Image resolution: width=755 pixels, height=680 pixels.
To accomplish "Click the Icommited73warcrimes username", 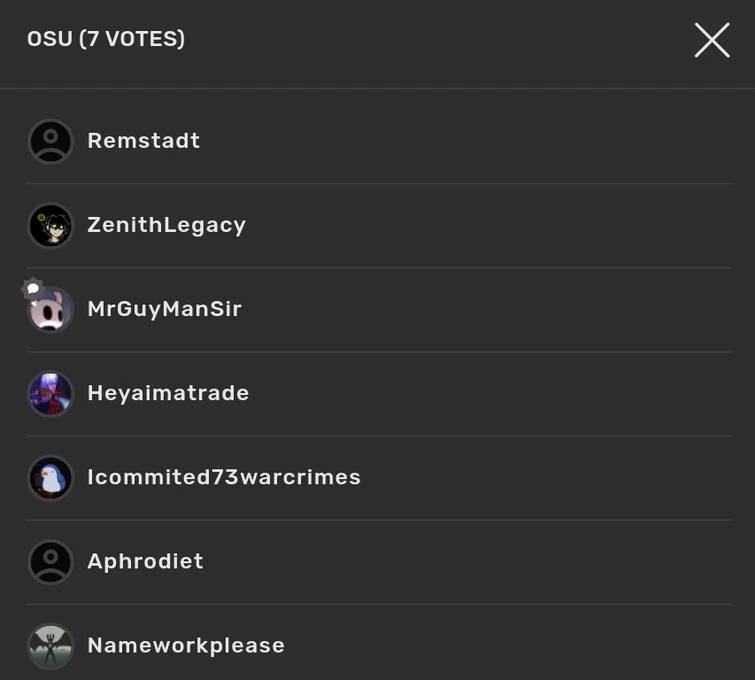I will [x=223, y=477].
